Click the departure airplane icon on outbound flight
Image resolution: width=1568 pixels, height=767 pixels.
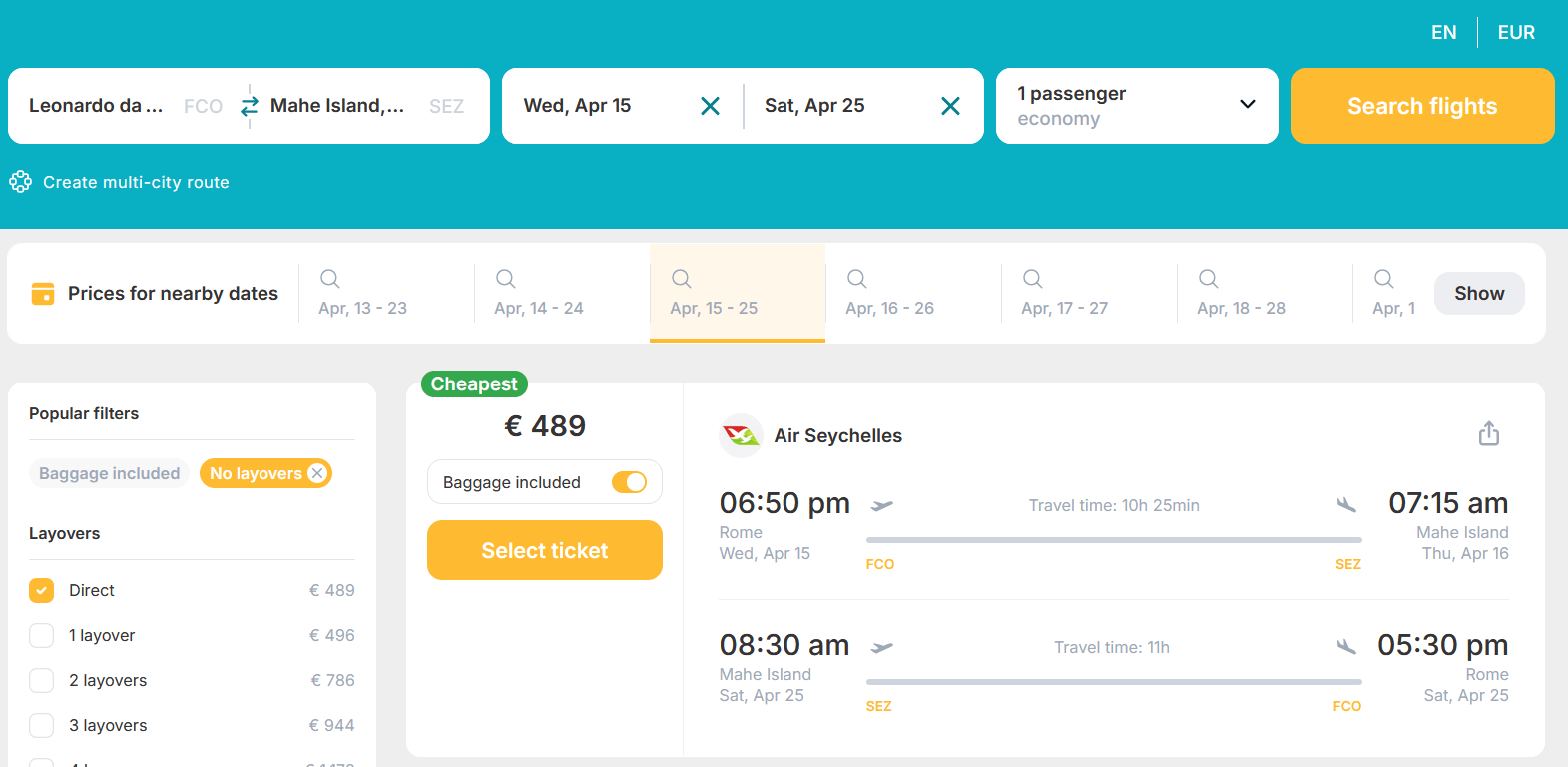[884, 505]
